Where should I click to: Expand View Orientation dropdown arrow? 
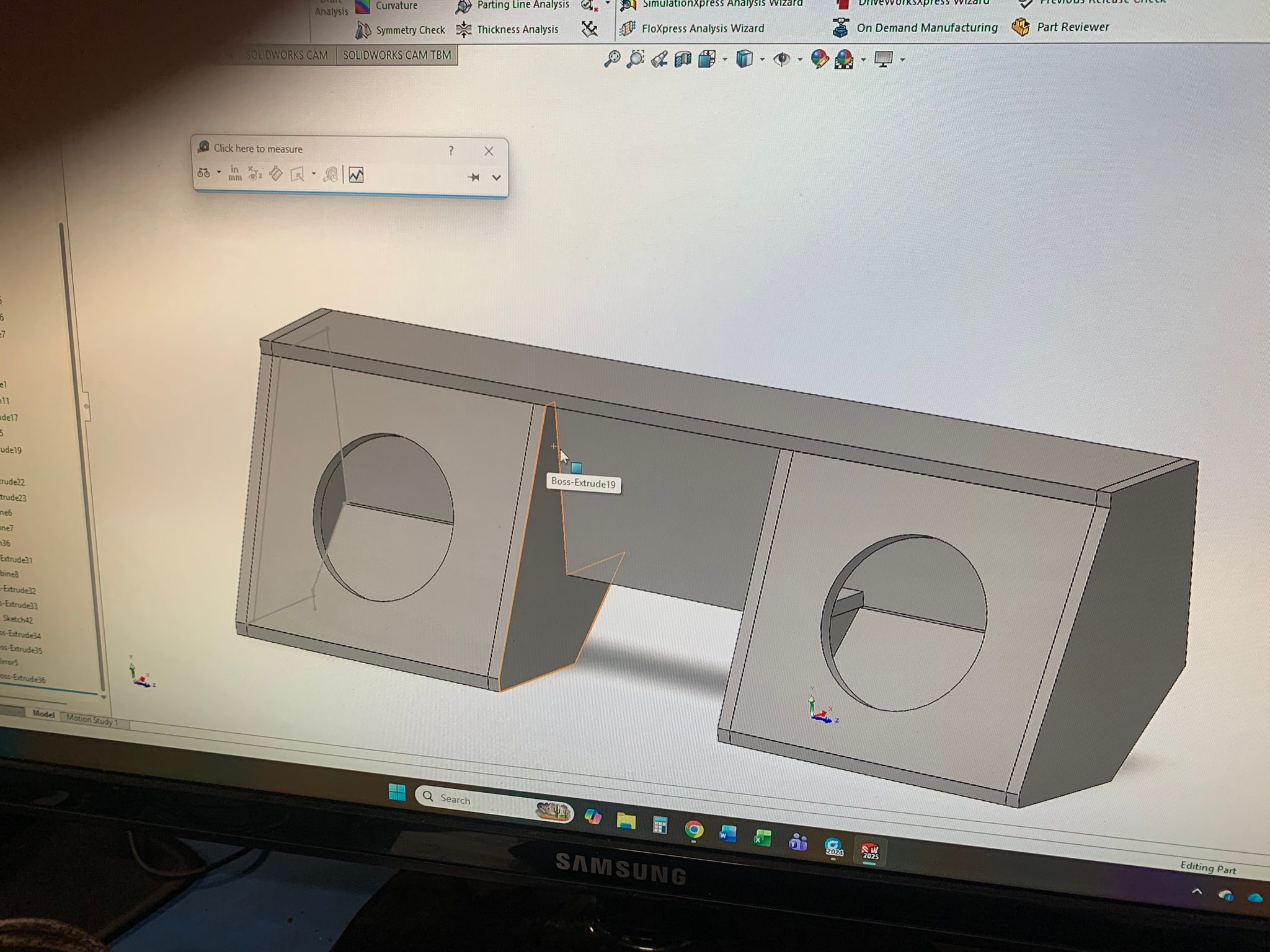(725, 60)
